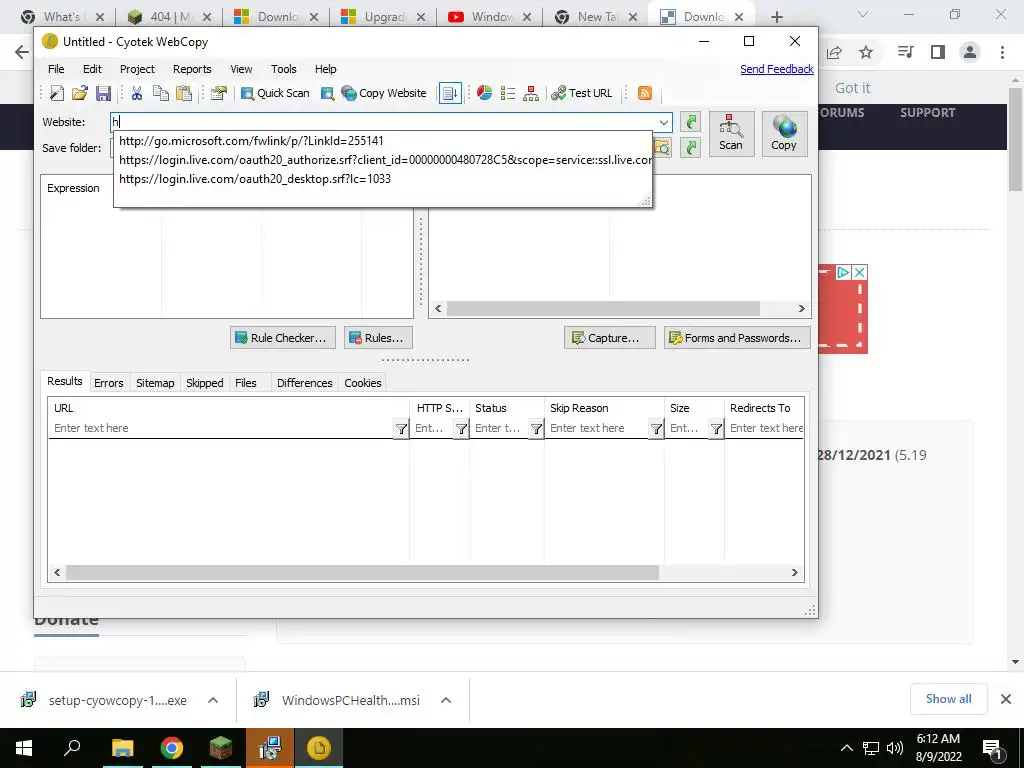Click the URL filter text field
This screenshot has width=1024, height=768.
pos(222,428)
